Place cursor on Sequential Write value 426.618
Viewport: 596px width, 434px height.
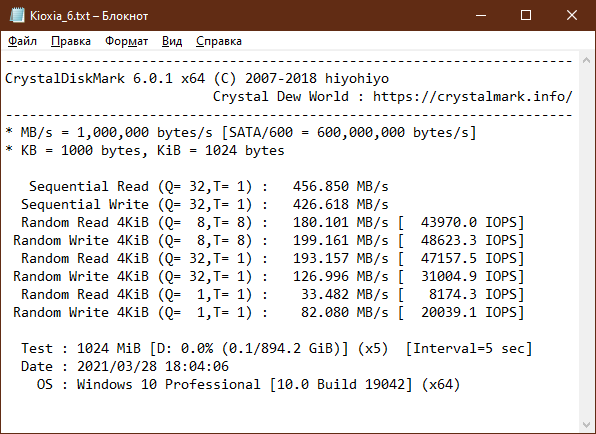pos(320,204)
